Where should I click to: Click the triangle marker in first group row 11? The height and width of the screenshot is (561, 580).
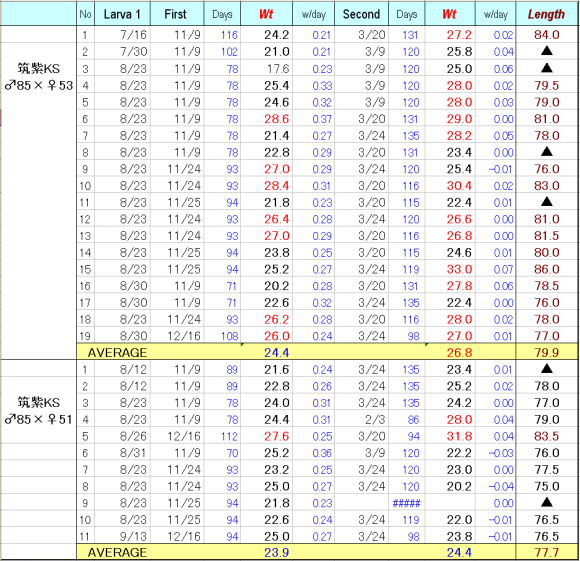click(x=546, y=202)
